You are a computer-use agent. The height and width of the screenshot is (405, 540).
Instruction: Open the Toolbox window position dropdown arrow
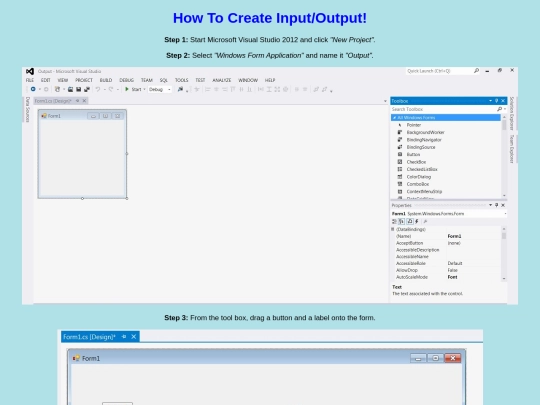(490, 101)
